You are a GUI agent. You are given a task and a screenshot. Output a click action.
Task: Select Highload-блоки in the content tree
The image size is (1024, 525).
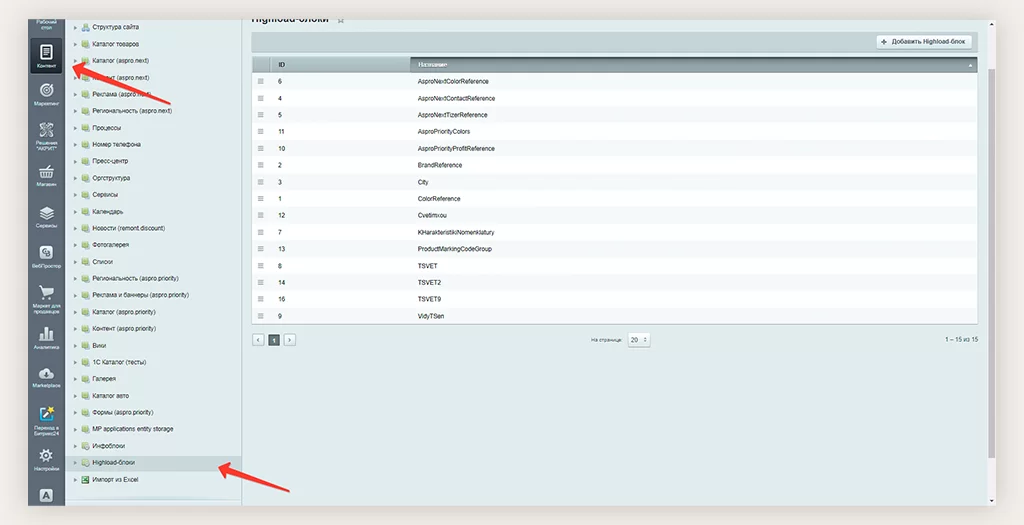coord(113,463)
